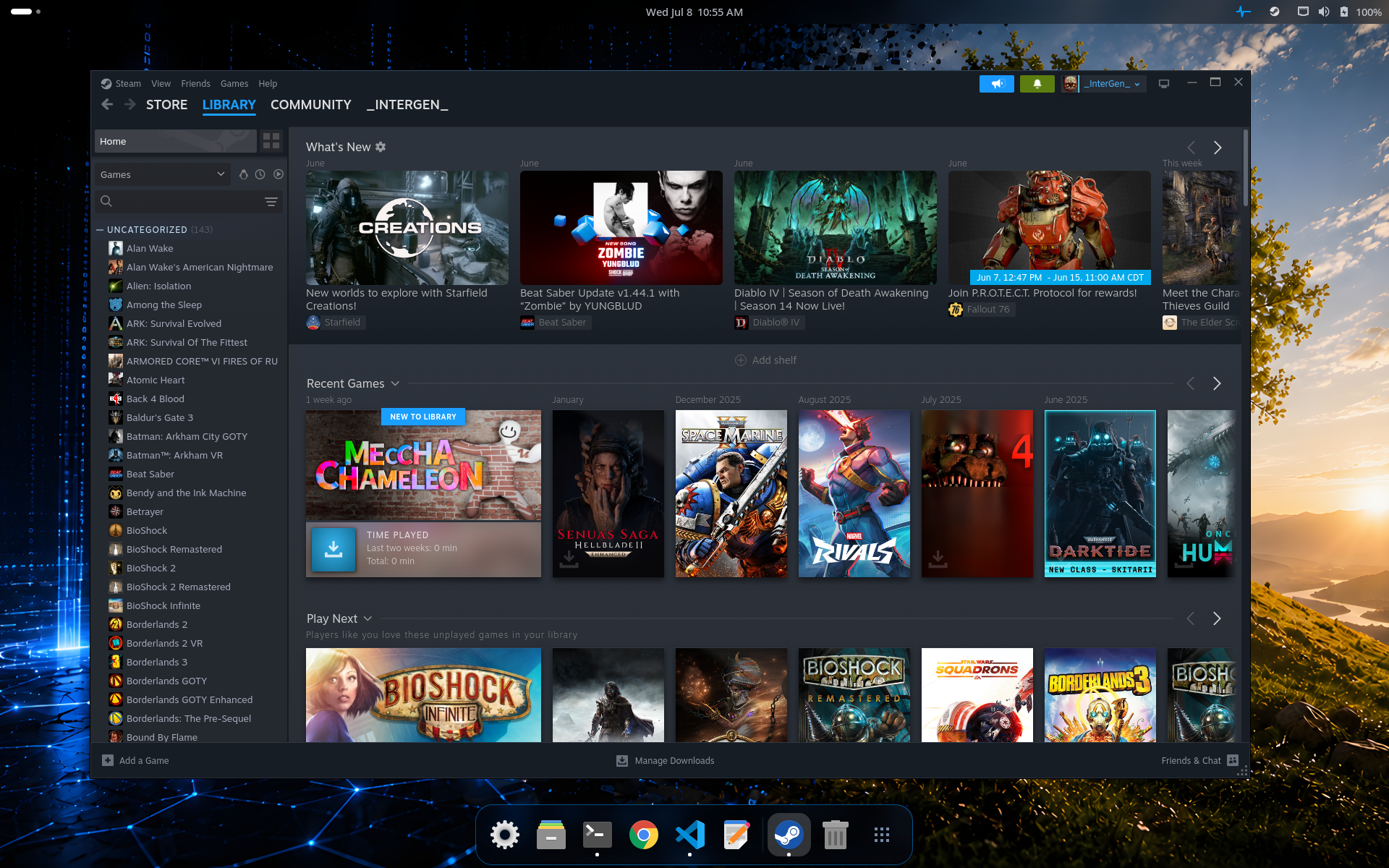The image size is (1389, 868).
Task: Go back with the left arrow
Action: (x=107, y=105)
